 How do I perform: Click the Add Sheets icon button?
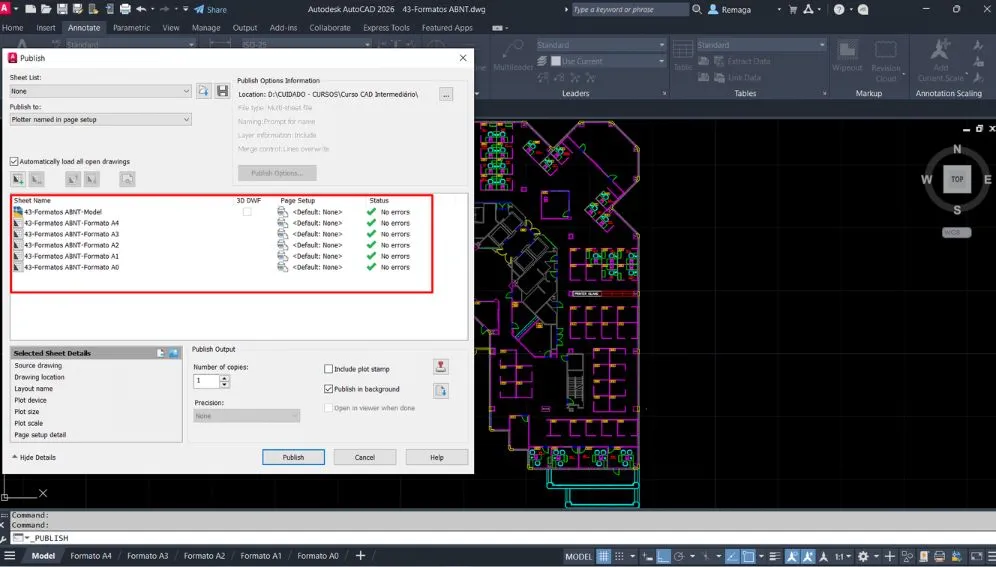point(18,179)
